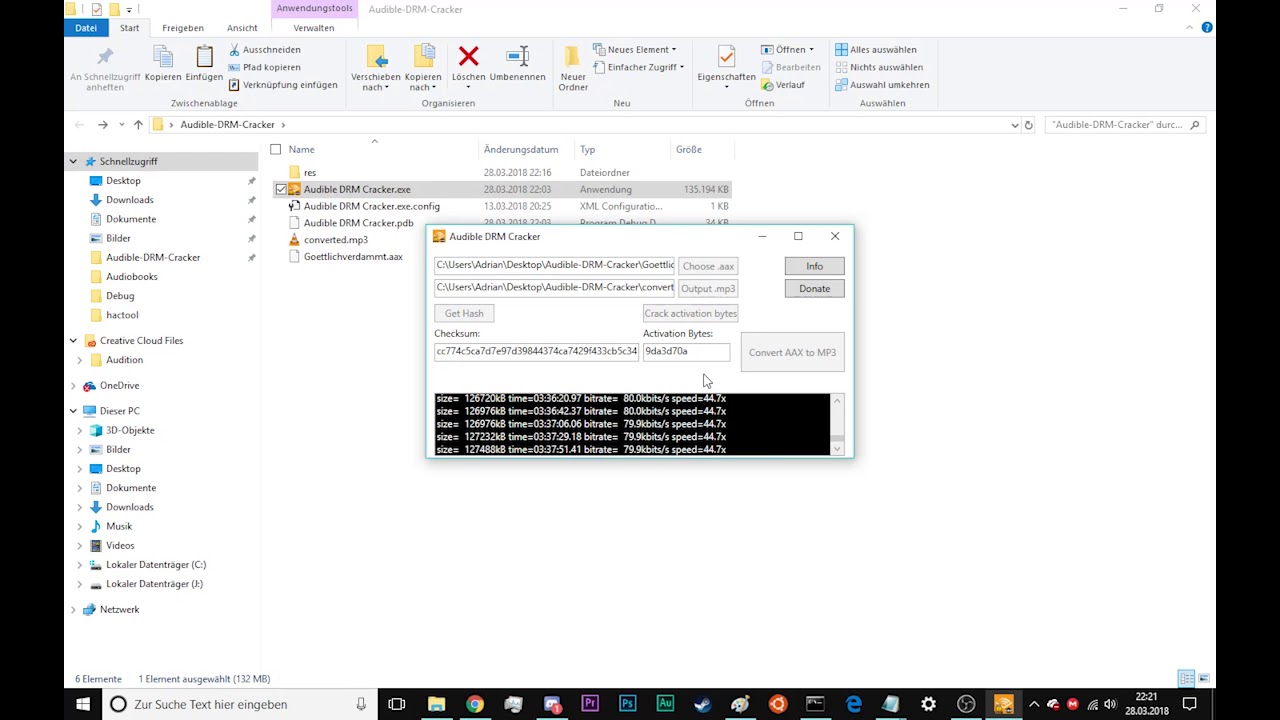Navigate up one folder level arrow
Image resolution: width=1280 pixels, height=720 pixels.
138,125
